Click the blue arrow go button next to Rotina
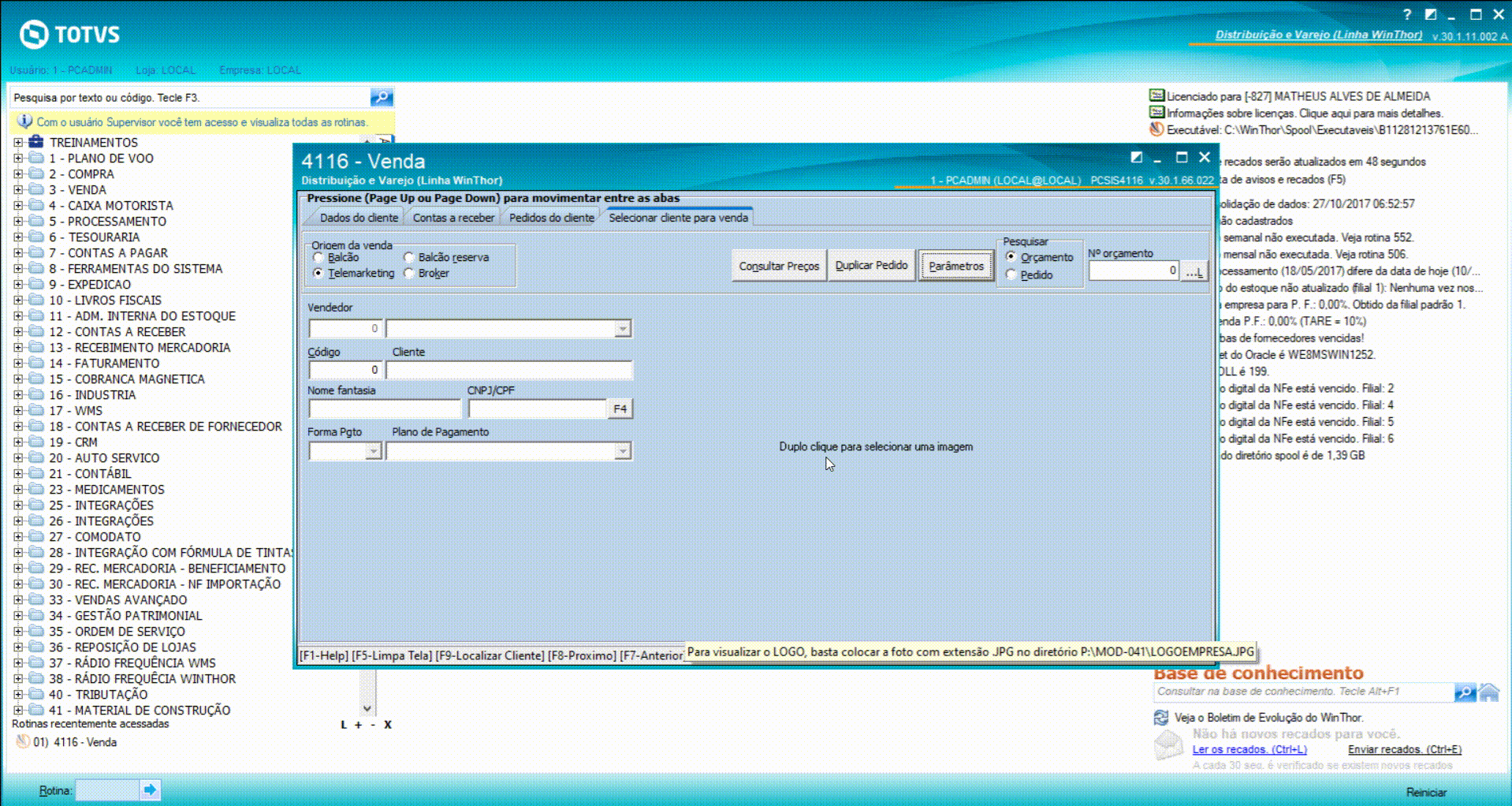Viewport: 1512px width, 806px height. [150, 789]
